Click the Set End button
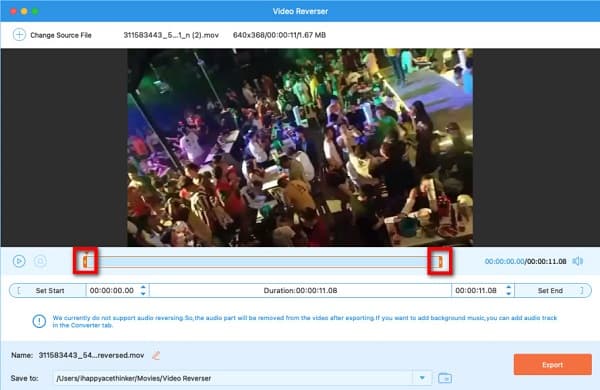The image size is (600, 390). 553,290
